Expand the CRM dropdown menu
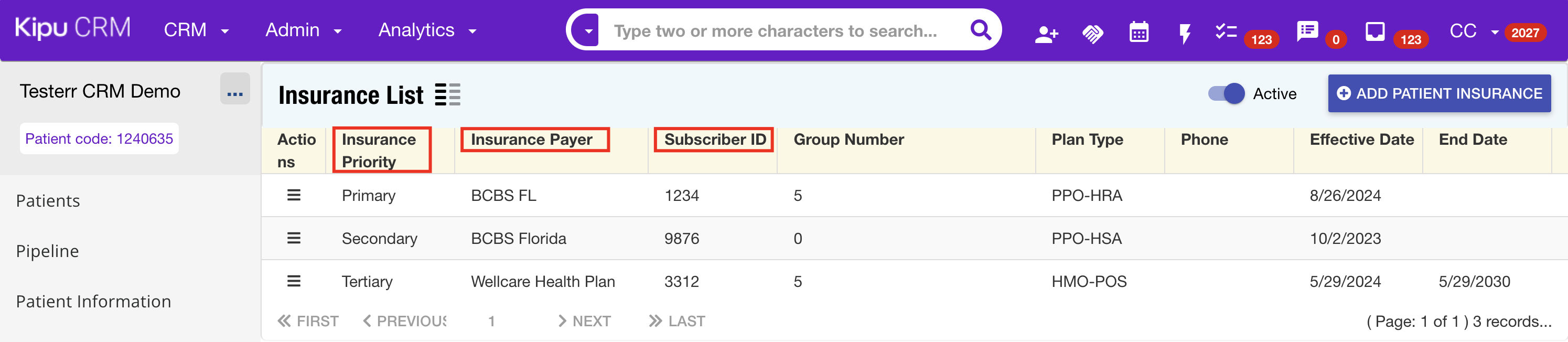The image size is (1568, 342). [196, 30]
